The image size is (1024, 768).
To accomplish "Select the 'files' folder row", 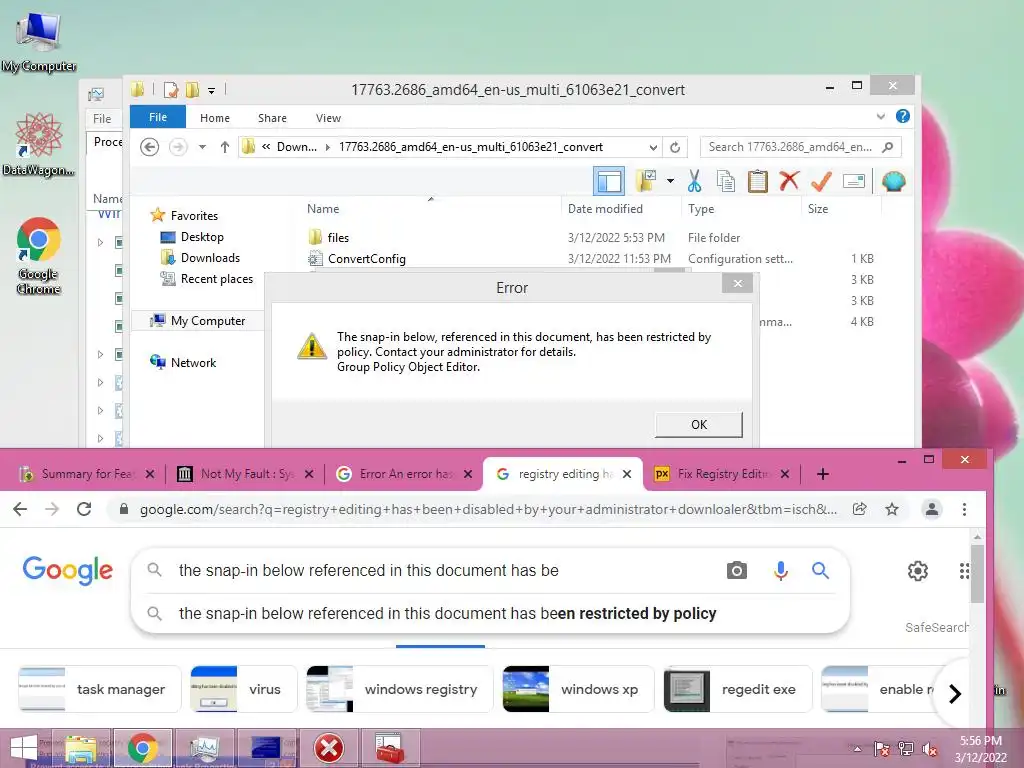I will point(590,237).
